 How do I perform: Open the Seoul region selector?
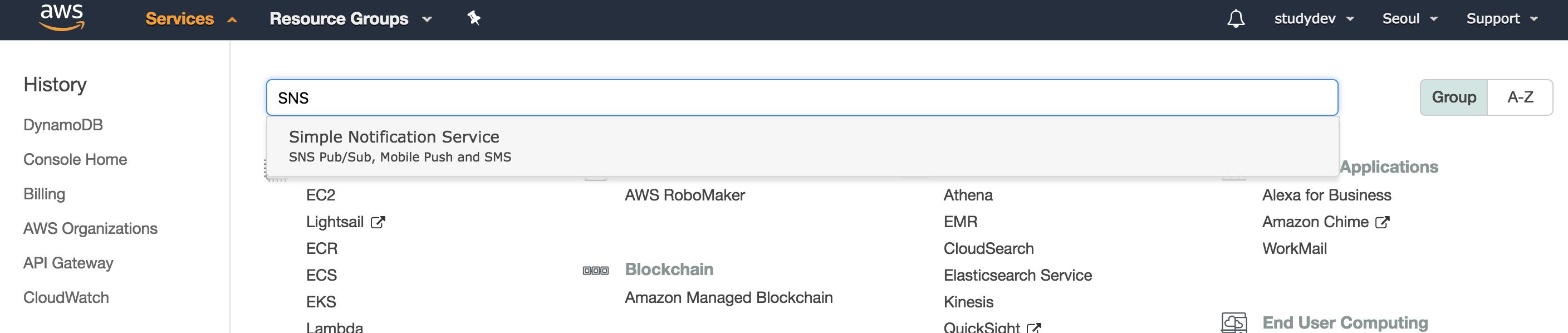[1409, 19]
